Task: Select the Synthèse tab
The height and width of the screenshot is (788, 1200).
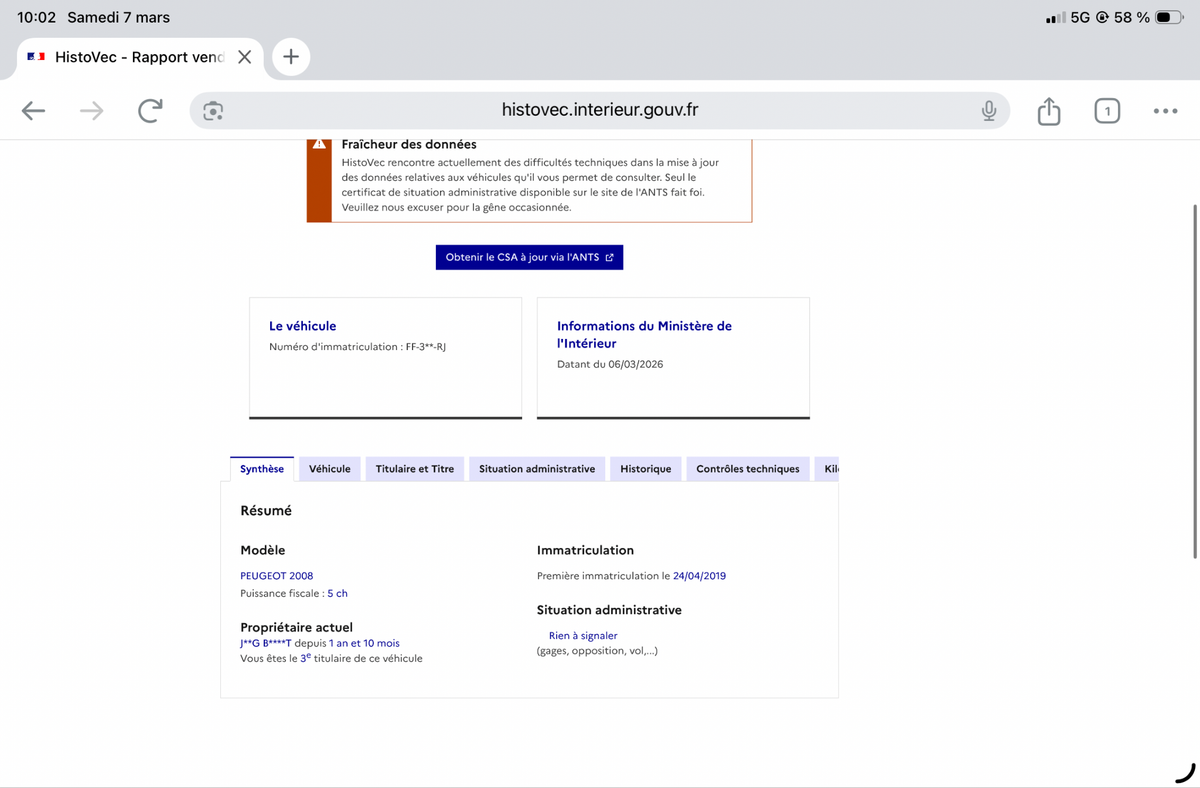Action: point(262,469)
